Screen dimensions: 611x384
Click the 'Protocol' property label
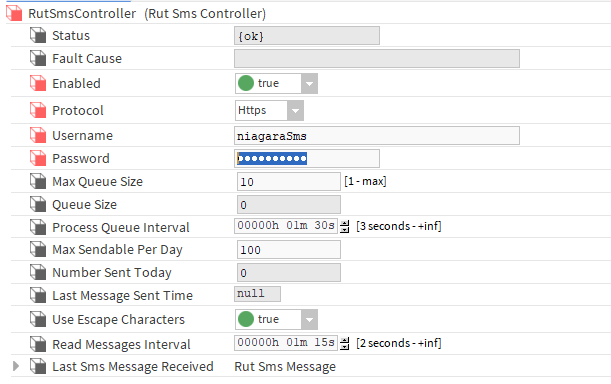pyautogui.click(x=78, y=111)
